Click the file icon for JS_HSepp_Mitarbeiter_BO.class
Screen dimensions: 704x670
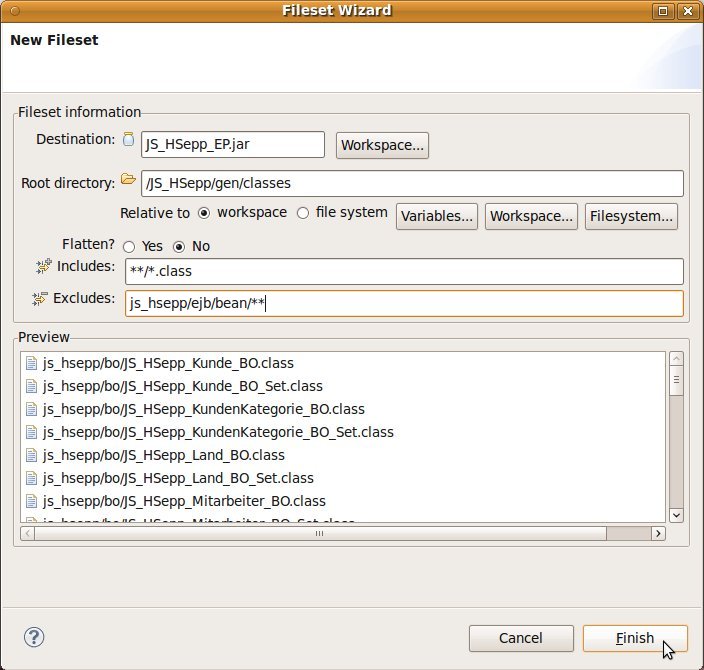click(x=31, y=501)
